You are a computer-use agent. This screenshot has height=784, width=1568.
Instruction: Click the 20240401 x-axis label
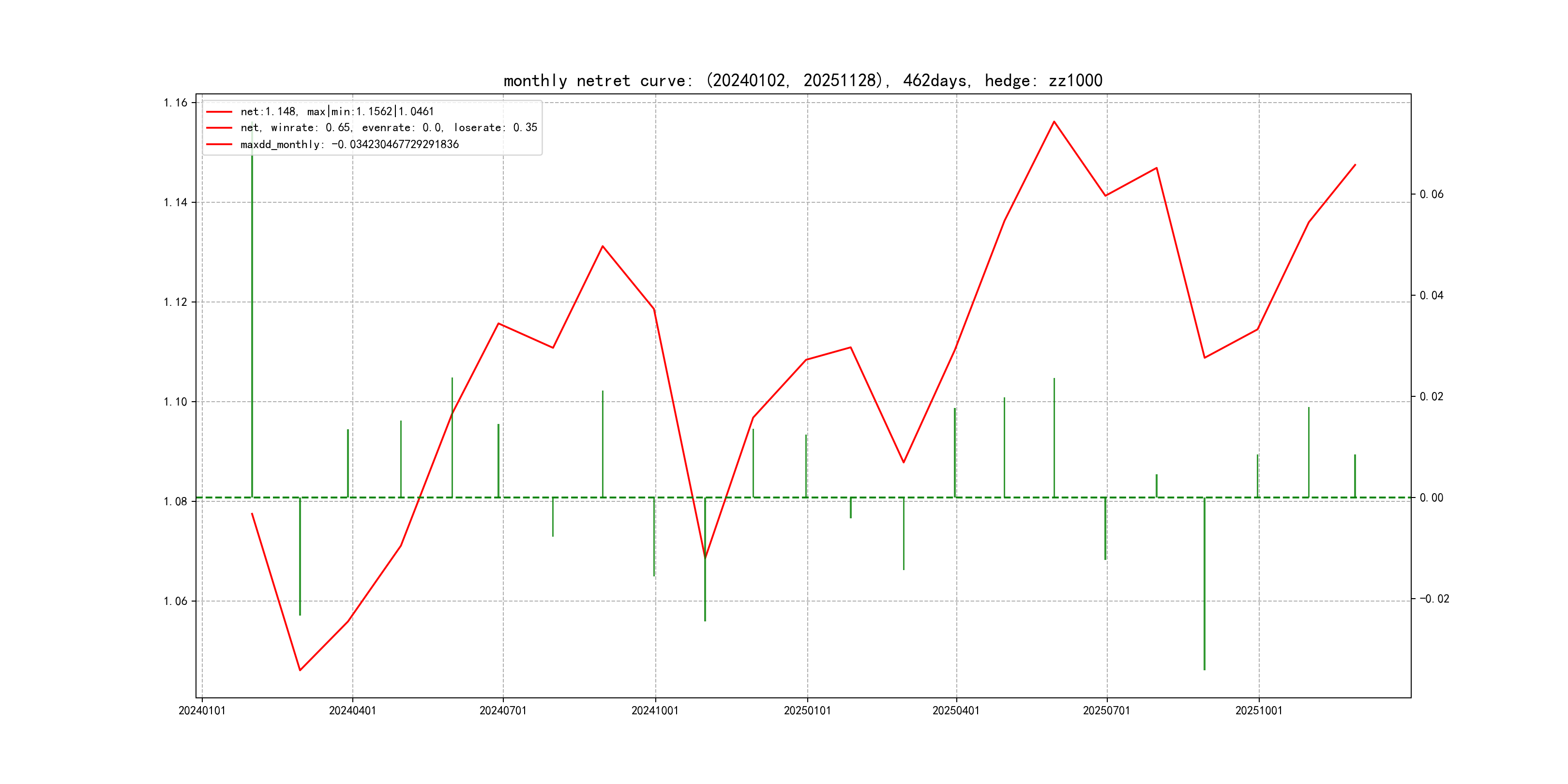(x=352, y=710)
